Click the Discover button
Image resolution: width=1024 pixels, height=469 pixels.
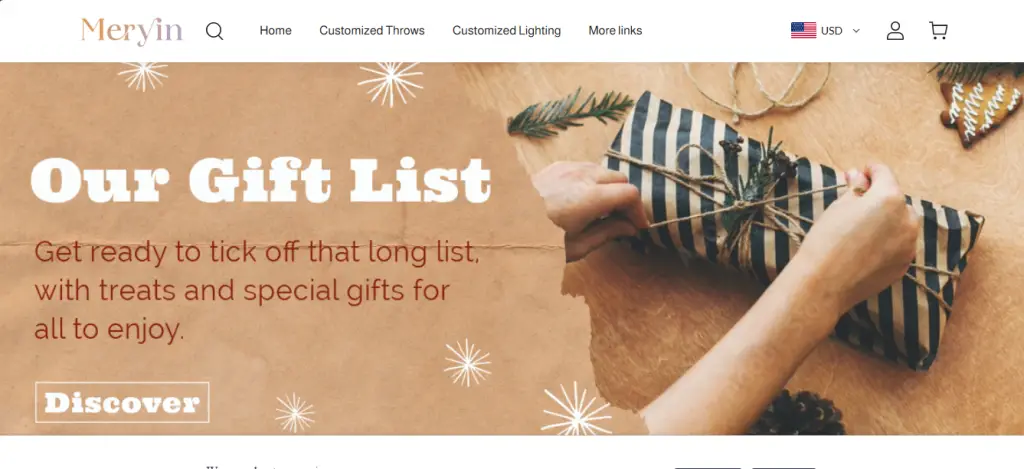pyautogui.click(x=122, y=402)
